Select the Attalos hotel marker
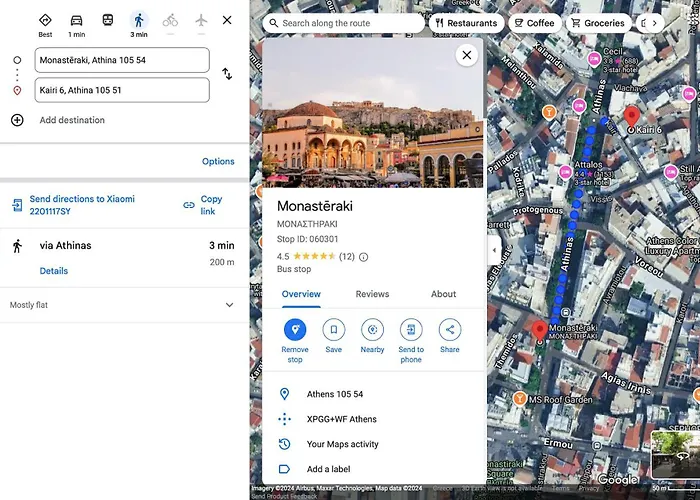Image resolution: width=700 pixels, height=500 pixels. (x=565, y=172)
